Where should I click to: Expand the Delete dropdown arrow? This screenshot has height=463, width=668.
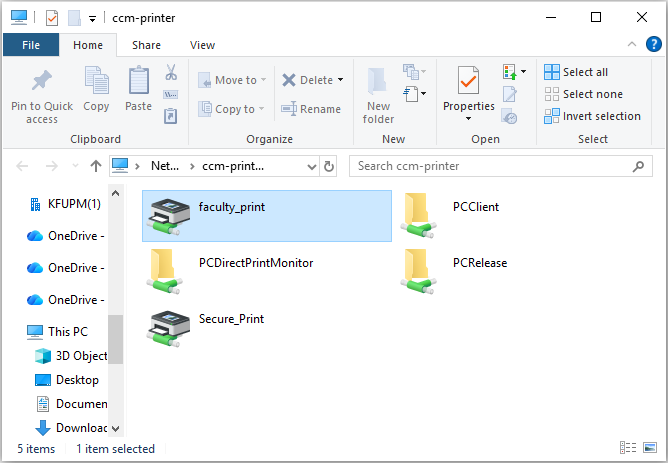pyautogui.click(x=340, y=80)
